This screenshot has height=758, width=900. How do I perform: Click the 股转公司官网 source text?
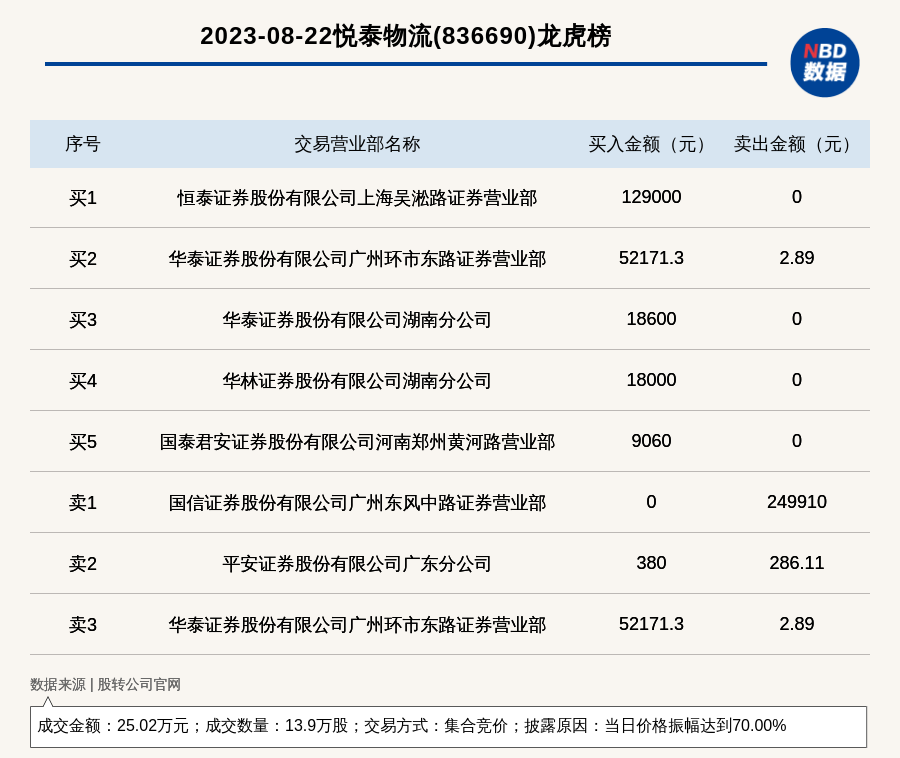coord(139,684)
